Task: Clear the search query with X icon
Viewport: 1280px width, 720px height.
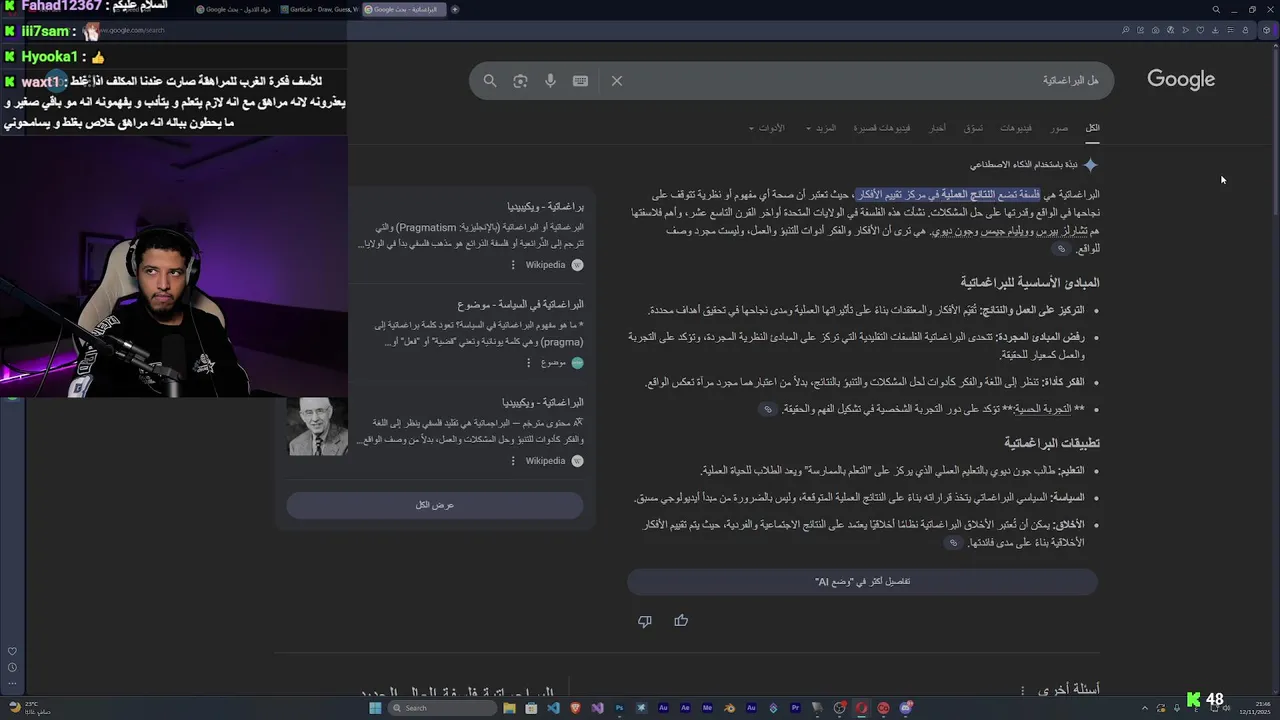Action: (x=617, y=81)
